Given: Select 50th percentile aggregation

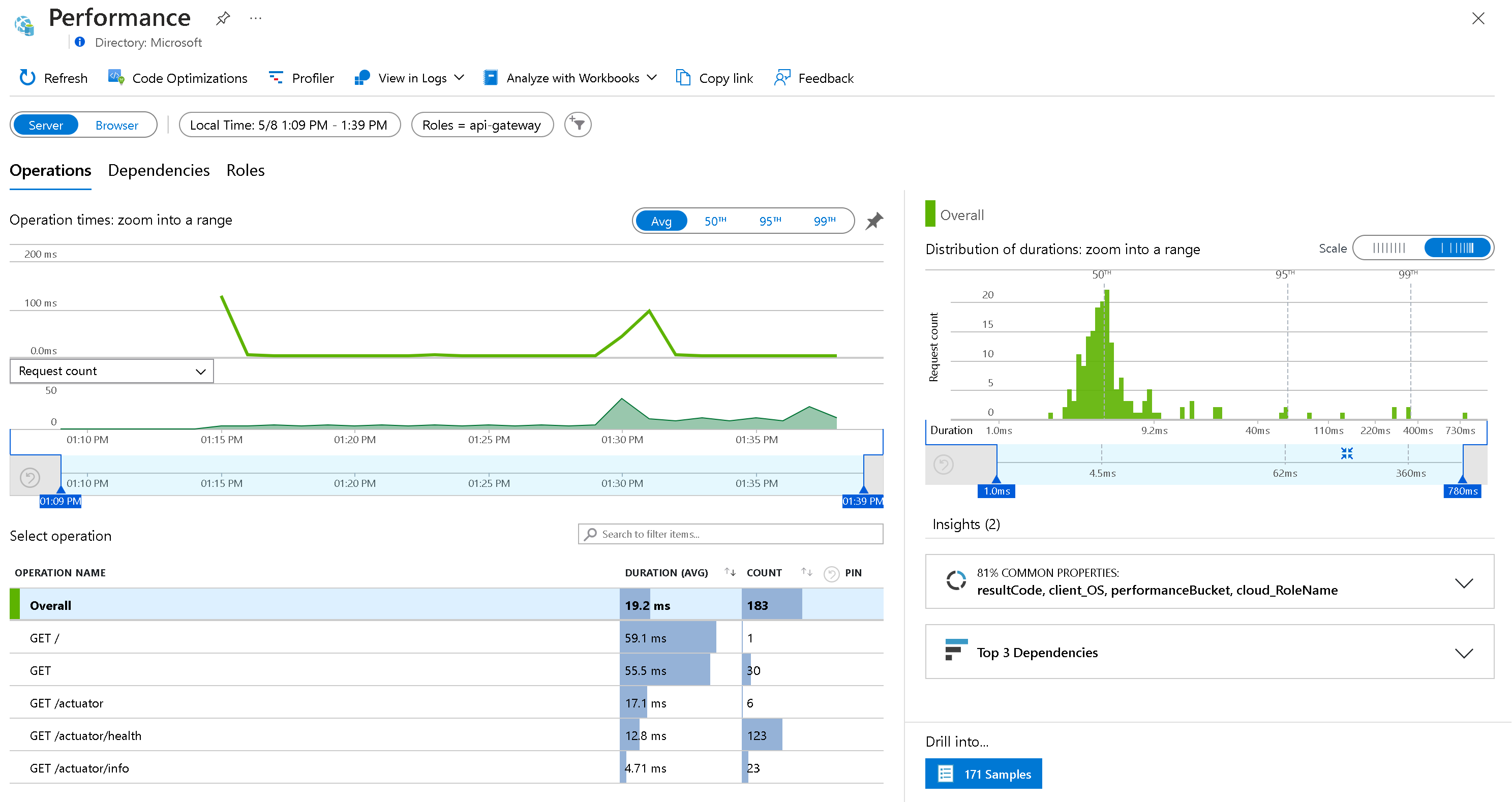Looking at the screenshot, I should pyautogui.click(x=715, y=221).
